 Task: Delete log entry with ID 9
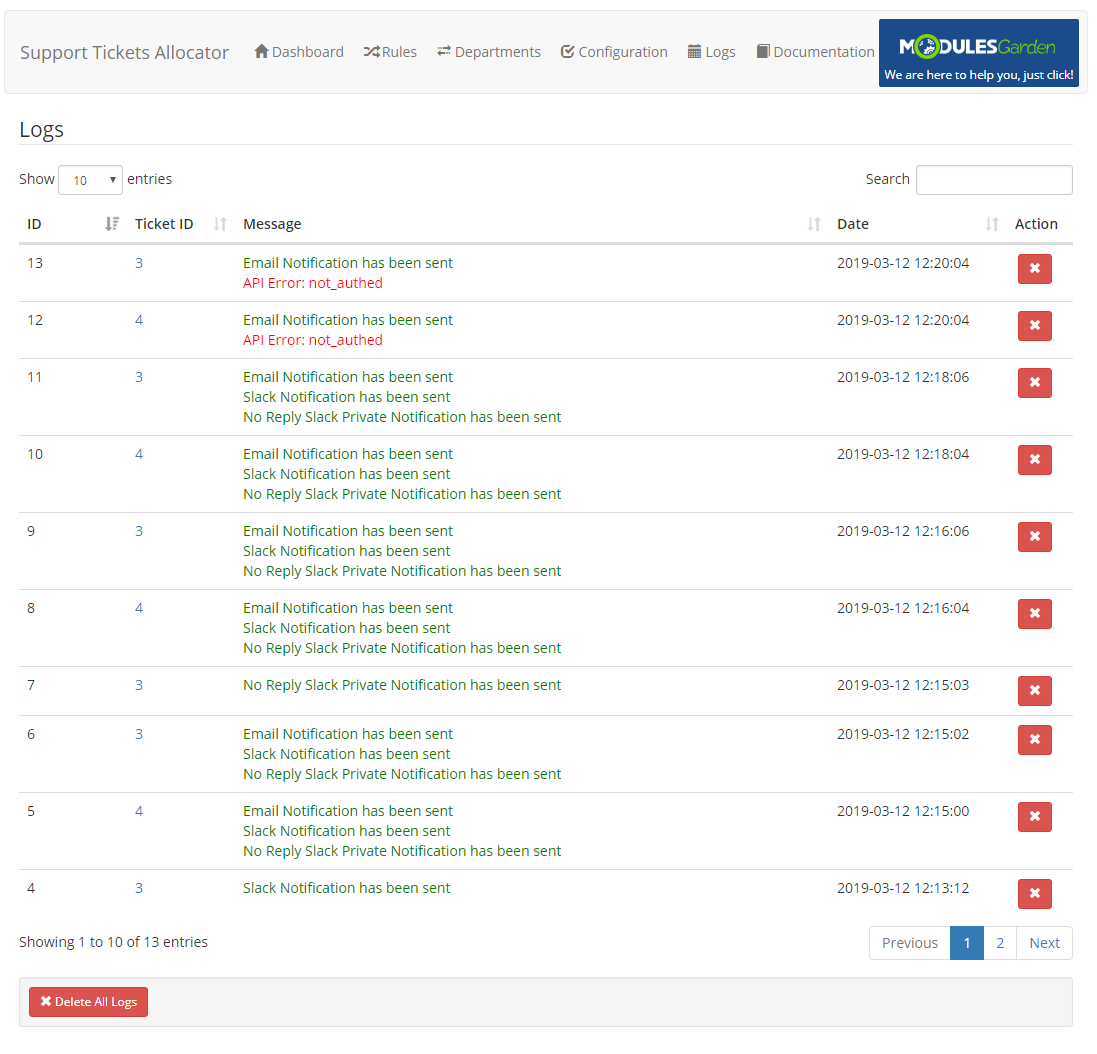pos(1034,536)
